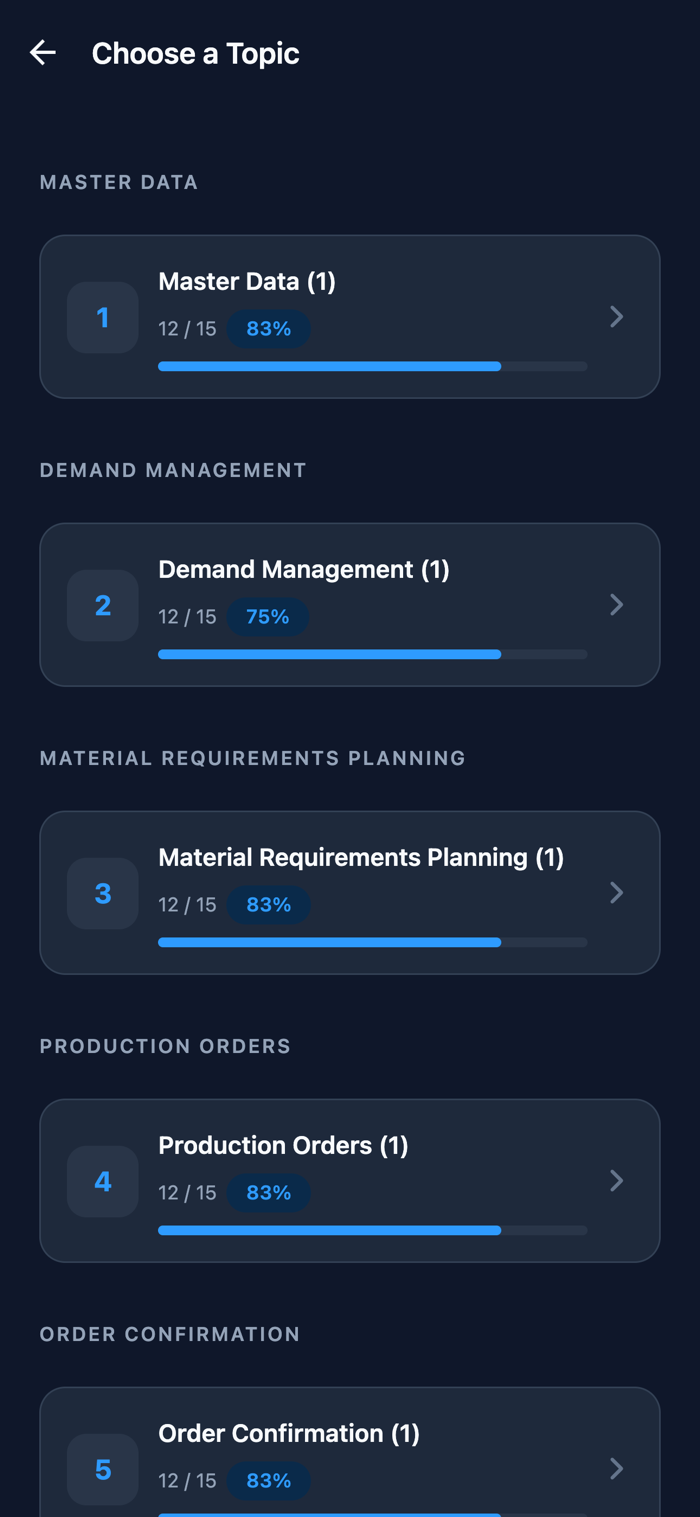Select the Demand Management (1) topic title

[304, 570]
